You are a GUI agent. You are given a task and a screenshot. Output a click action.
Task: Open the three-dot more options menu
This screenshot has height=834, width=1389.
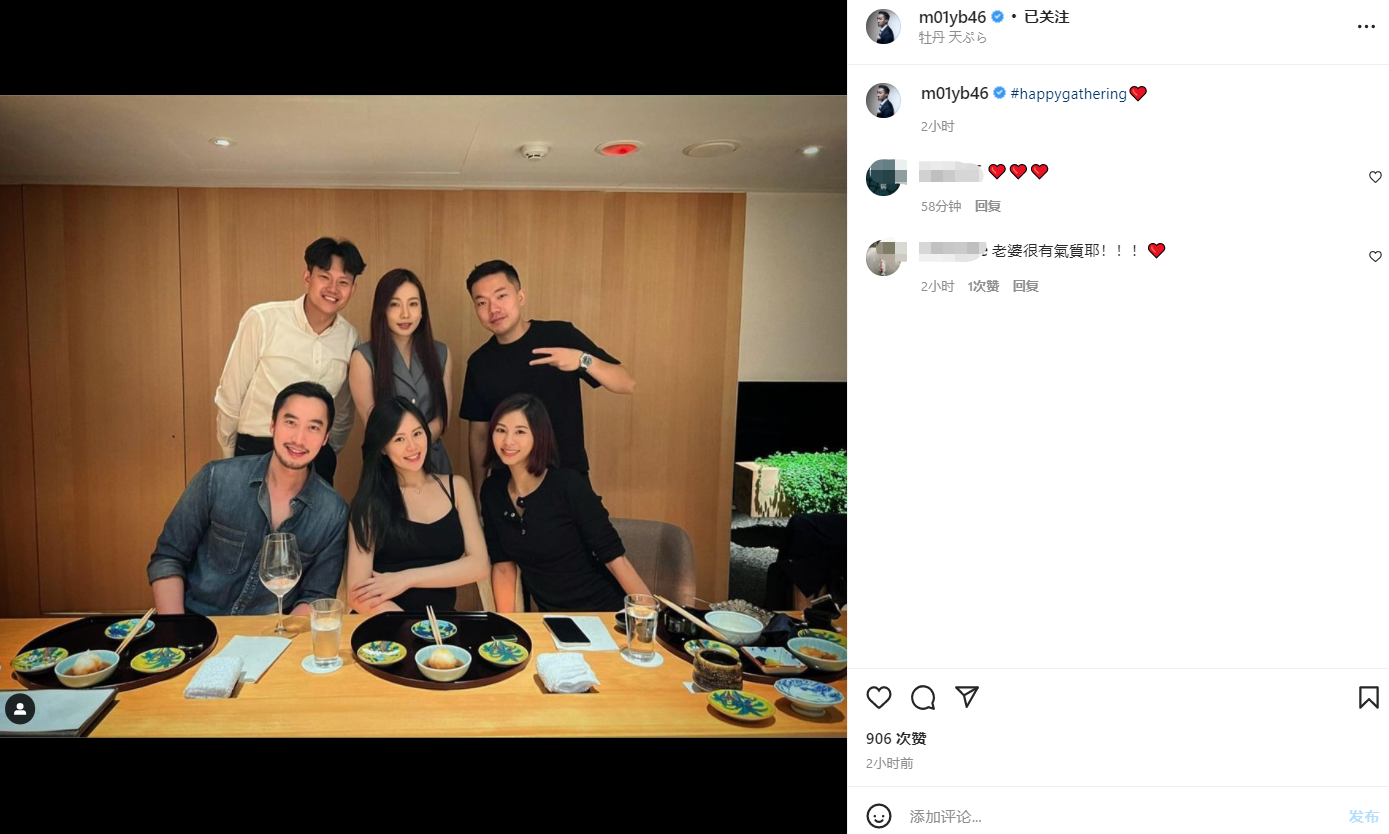tap(1366, 27)
